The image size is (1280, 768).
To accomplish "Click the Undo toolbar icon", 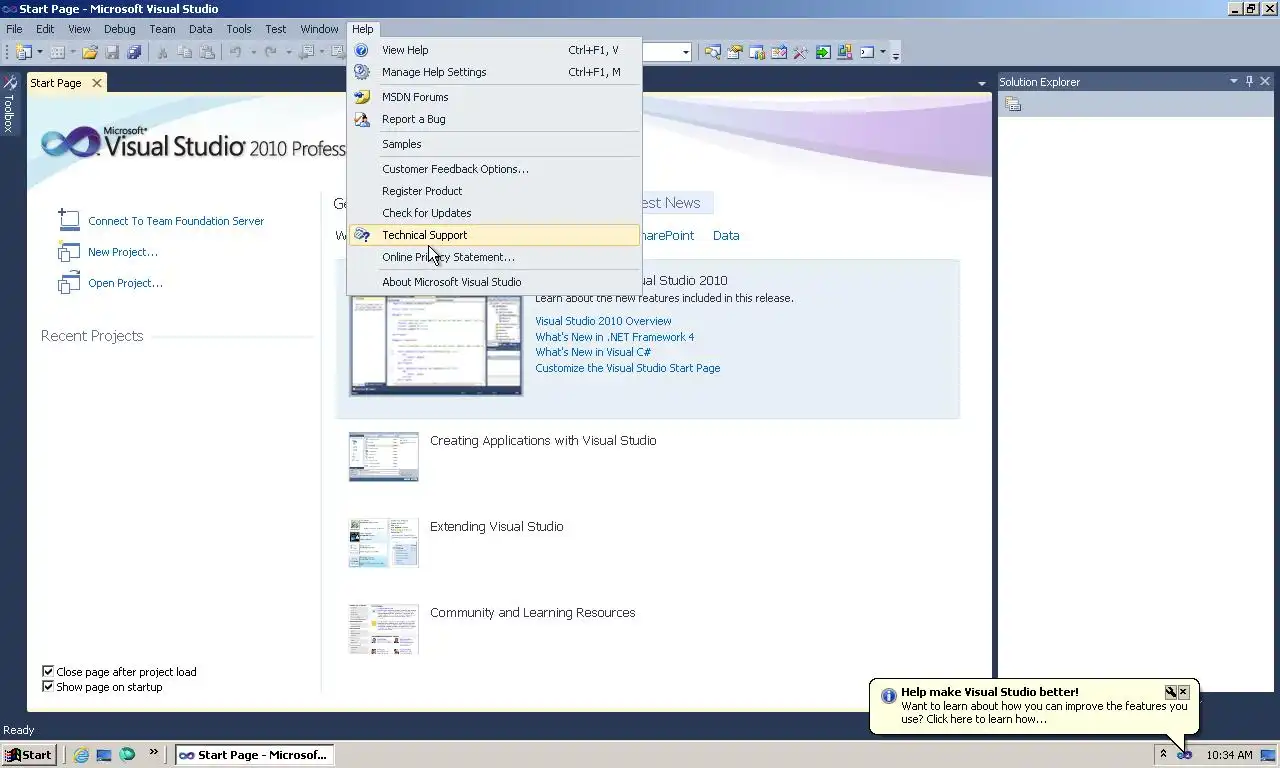I will click(236, 52).
